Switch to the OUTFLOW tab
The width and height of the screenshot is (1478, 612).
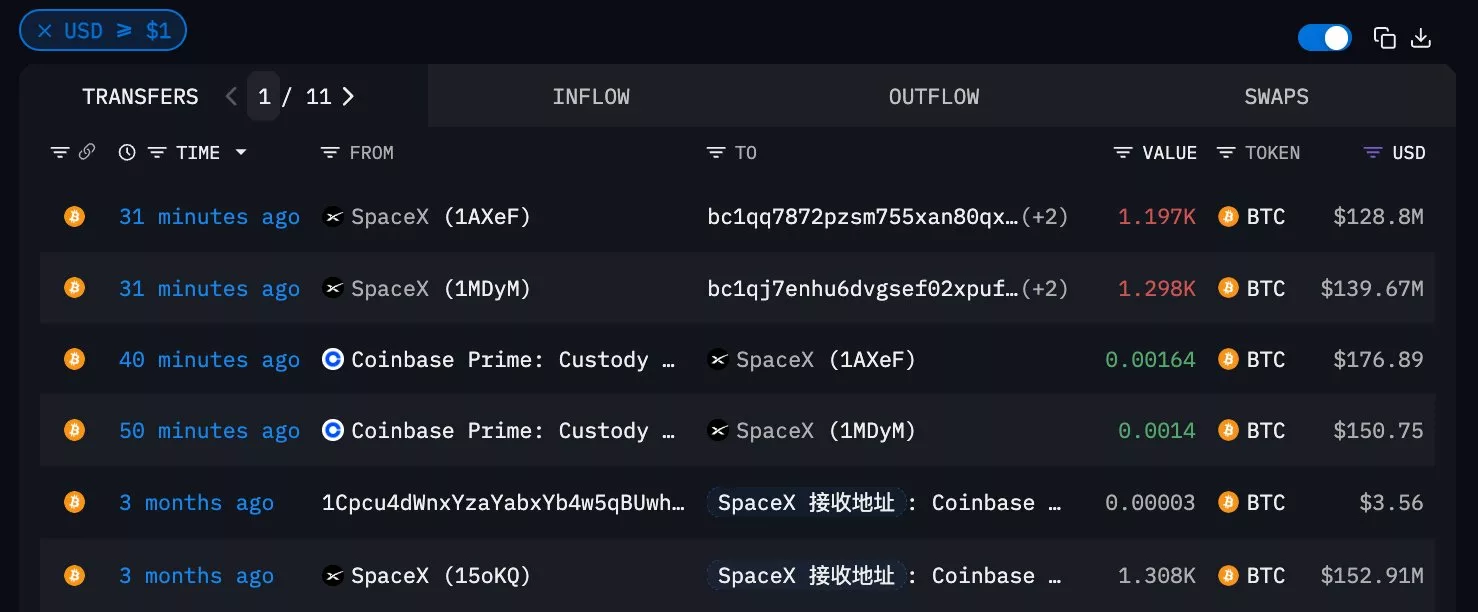933,96
